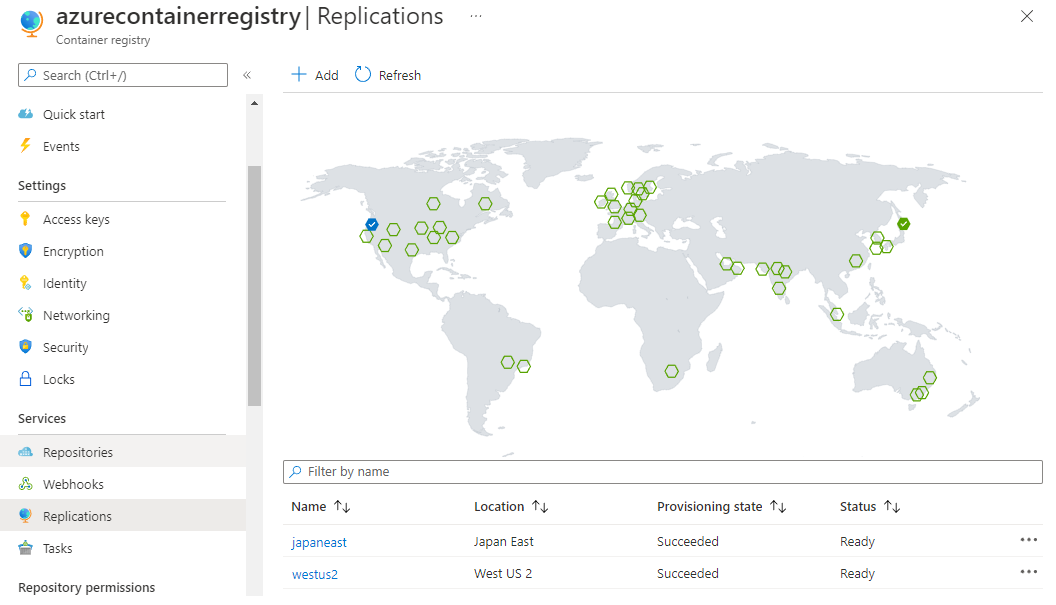Image resolution: width=1056 pixels, height=605 pixels.
Task: Click the circular Refresh arrow icon
Action: coord(363,74)
